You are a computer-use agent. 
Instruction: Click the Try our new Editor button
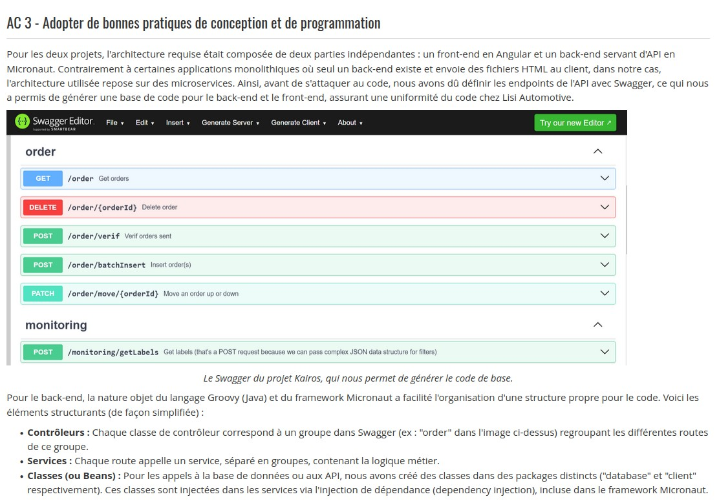pos(575,123)
